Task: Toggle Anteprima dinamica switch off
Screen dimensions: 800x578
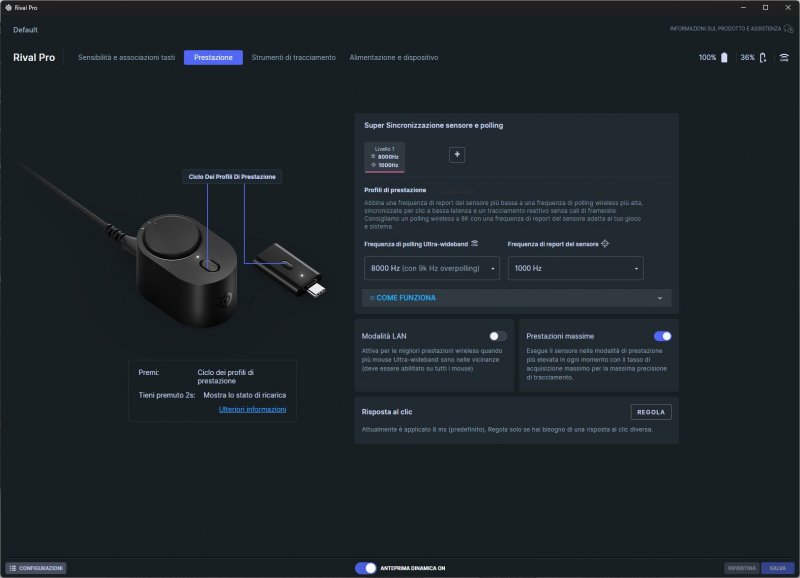Action: [x=365, y=568]
